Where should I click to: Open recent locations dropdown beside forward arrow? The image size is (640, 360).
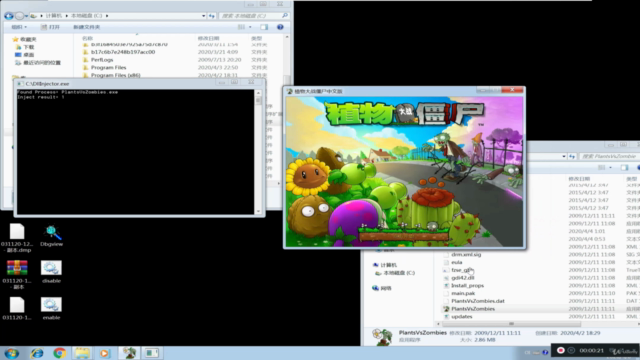(26, 16)
